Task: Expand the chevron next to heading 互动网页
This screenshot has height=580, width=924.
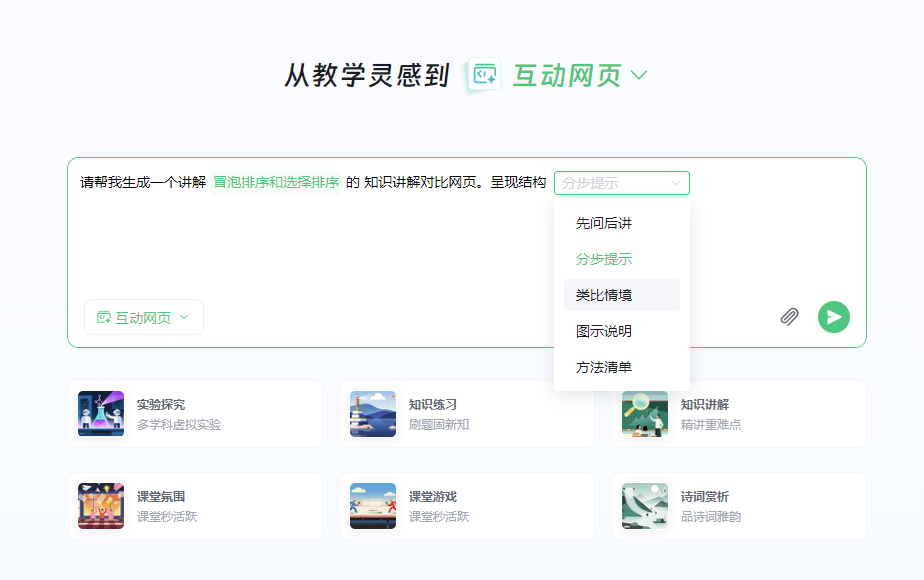Action: point(639,75)
